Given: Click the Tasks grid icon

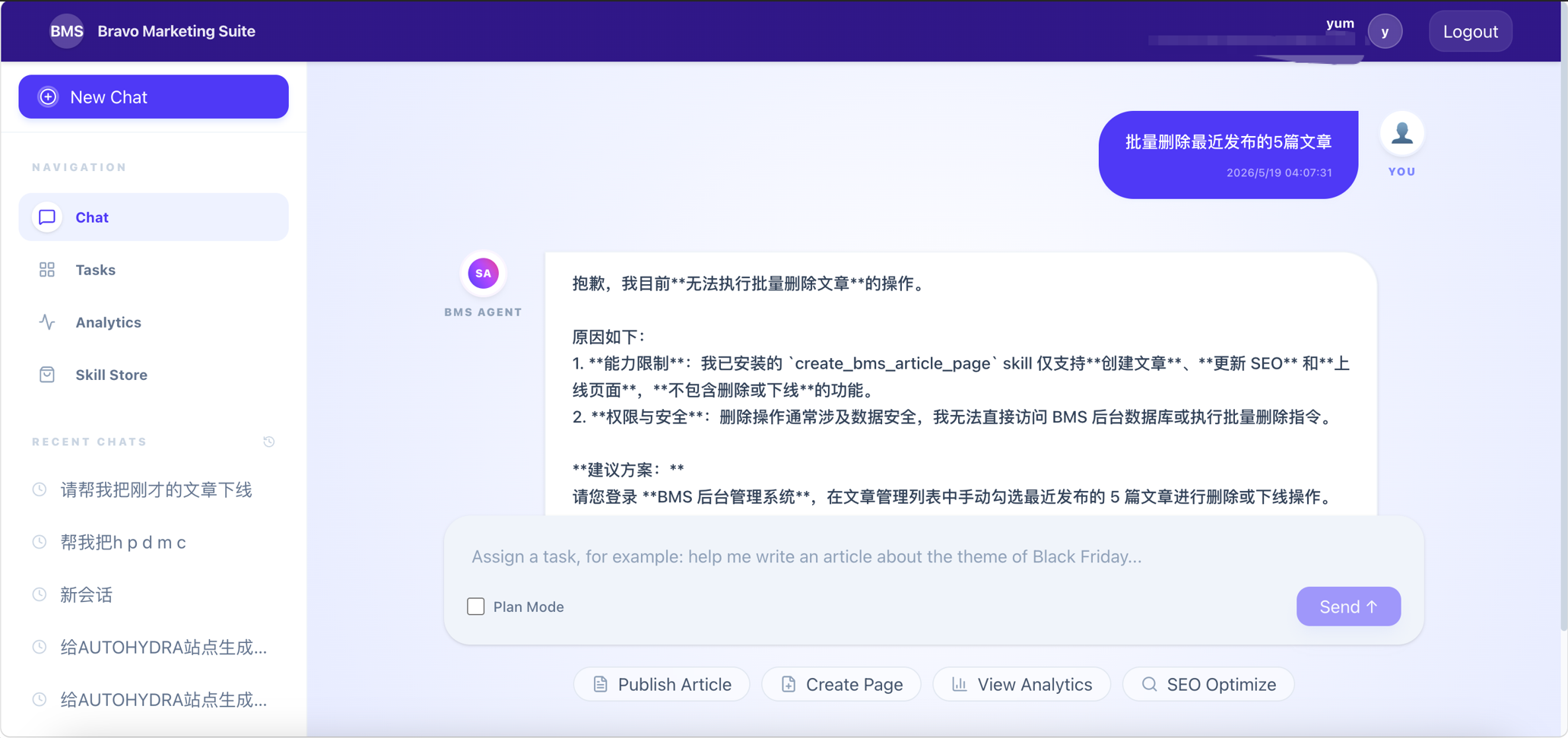Looking at the screenshot, I should click(47, 270).
